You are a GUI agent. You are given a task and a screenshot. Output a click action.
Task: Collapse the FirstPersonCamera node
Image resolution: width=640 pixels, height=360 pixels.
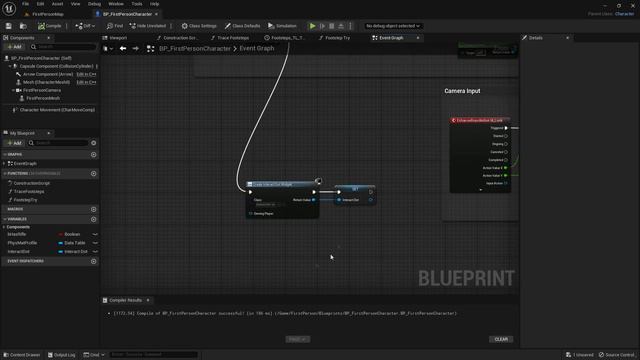(13, 90)
